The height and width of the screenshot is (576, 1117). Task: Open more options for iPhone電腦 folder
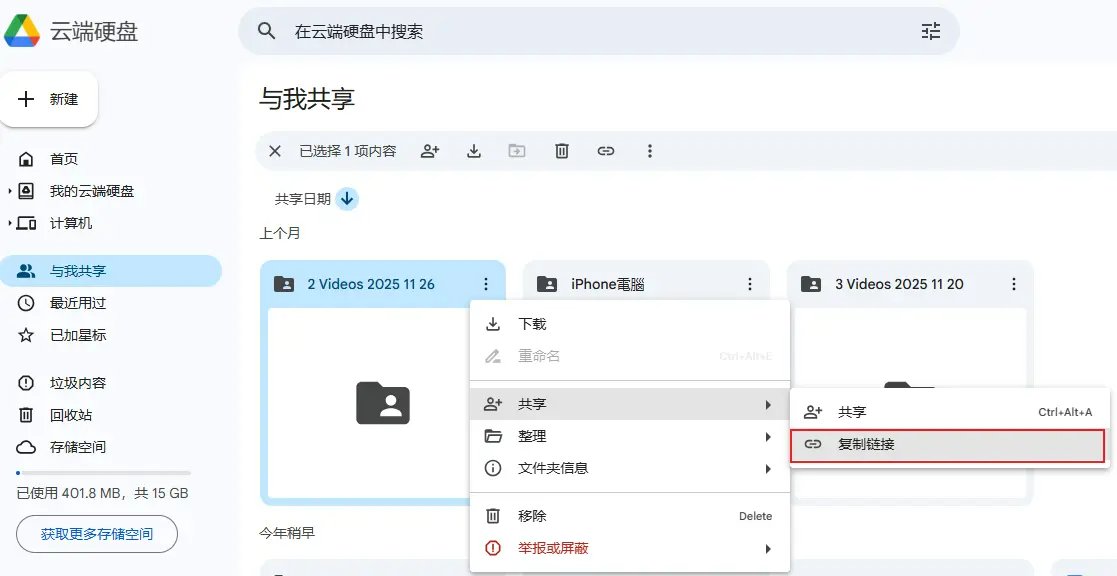point(750,284)
